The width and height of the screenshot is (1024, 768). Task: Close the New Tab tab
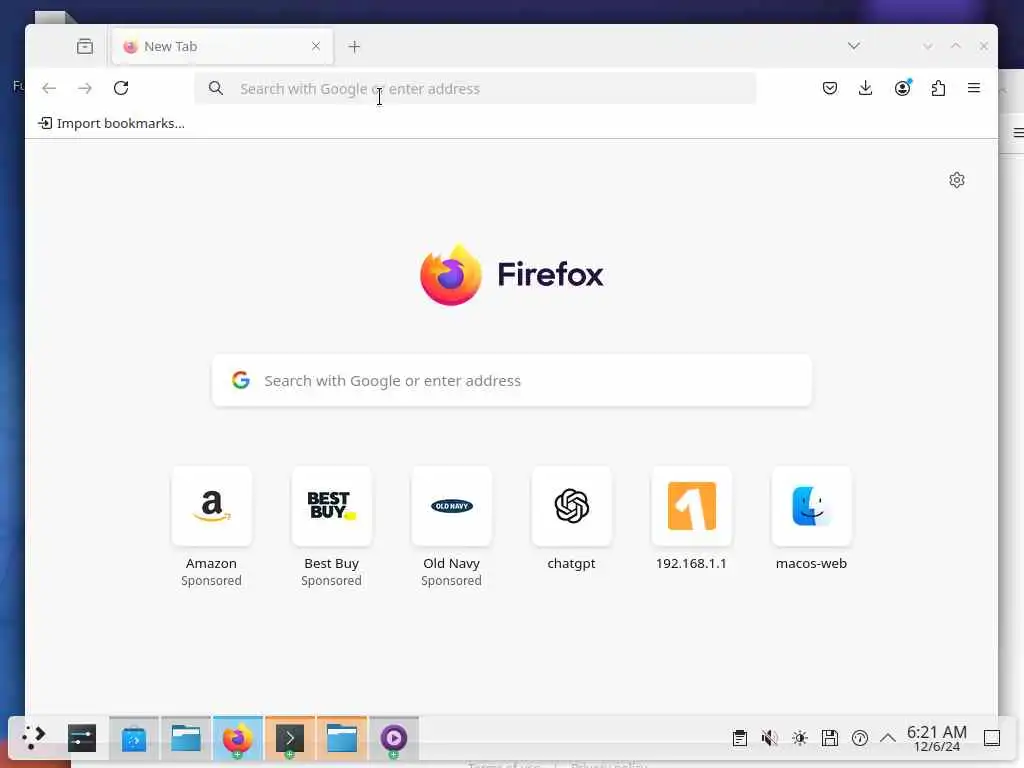tap(316, 46)
